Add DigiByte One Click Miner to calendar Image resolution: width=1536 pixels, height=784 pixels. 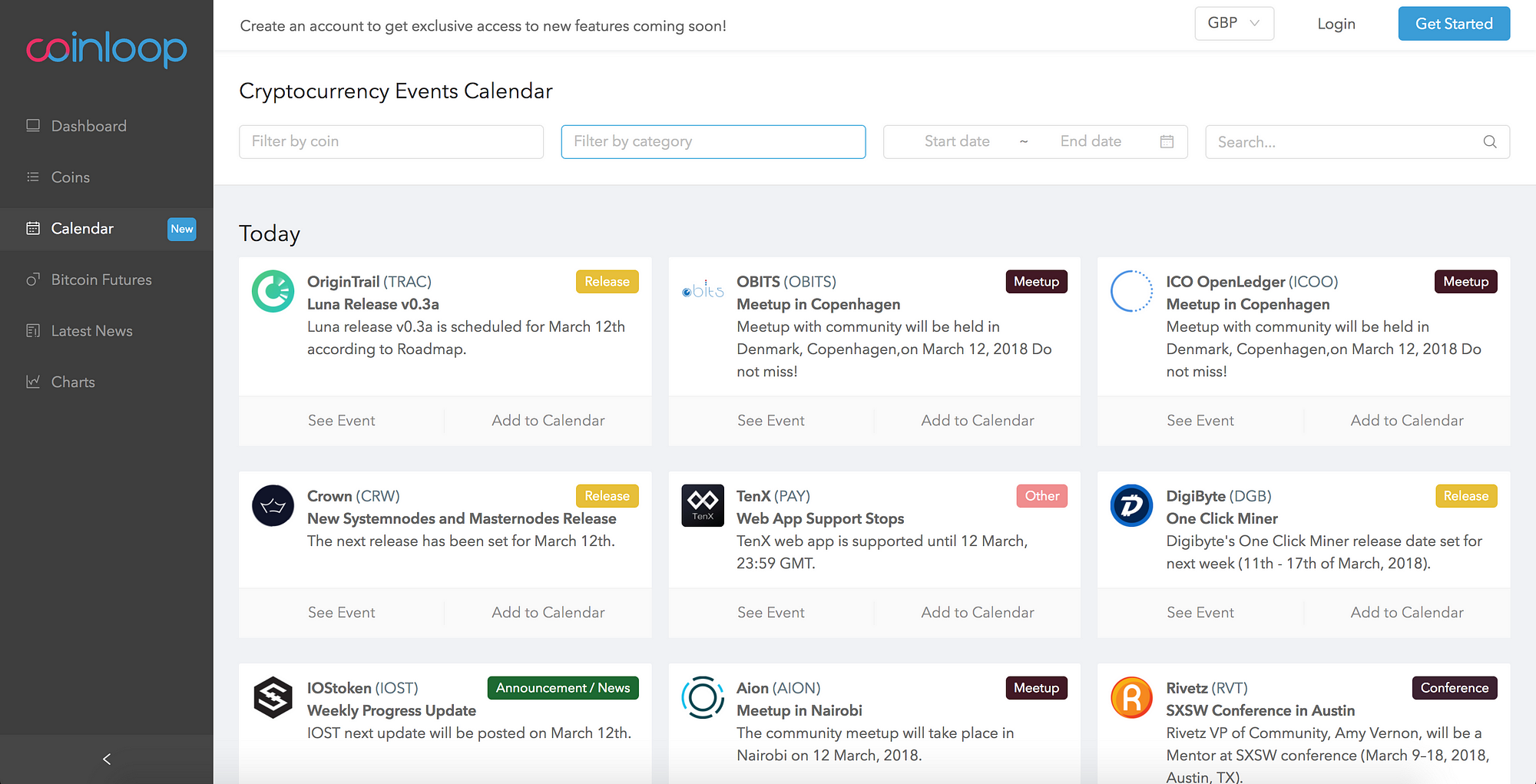click(x=1407, y=613)
